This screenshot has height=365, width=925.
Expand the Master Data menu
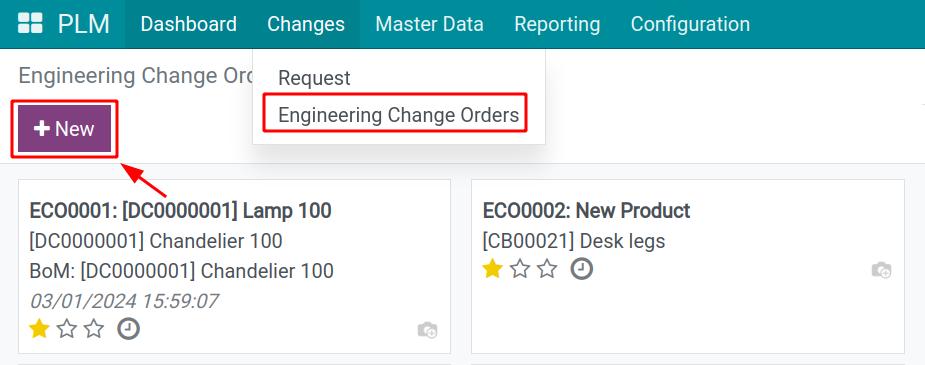click(429, 24)
